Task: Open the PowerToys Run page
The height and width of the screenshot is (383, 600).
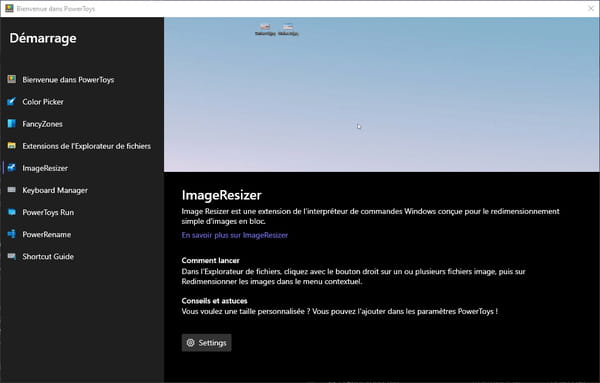Action: coord(82,212)
